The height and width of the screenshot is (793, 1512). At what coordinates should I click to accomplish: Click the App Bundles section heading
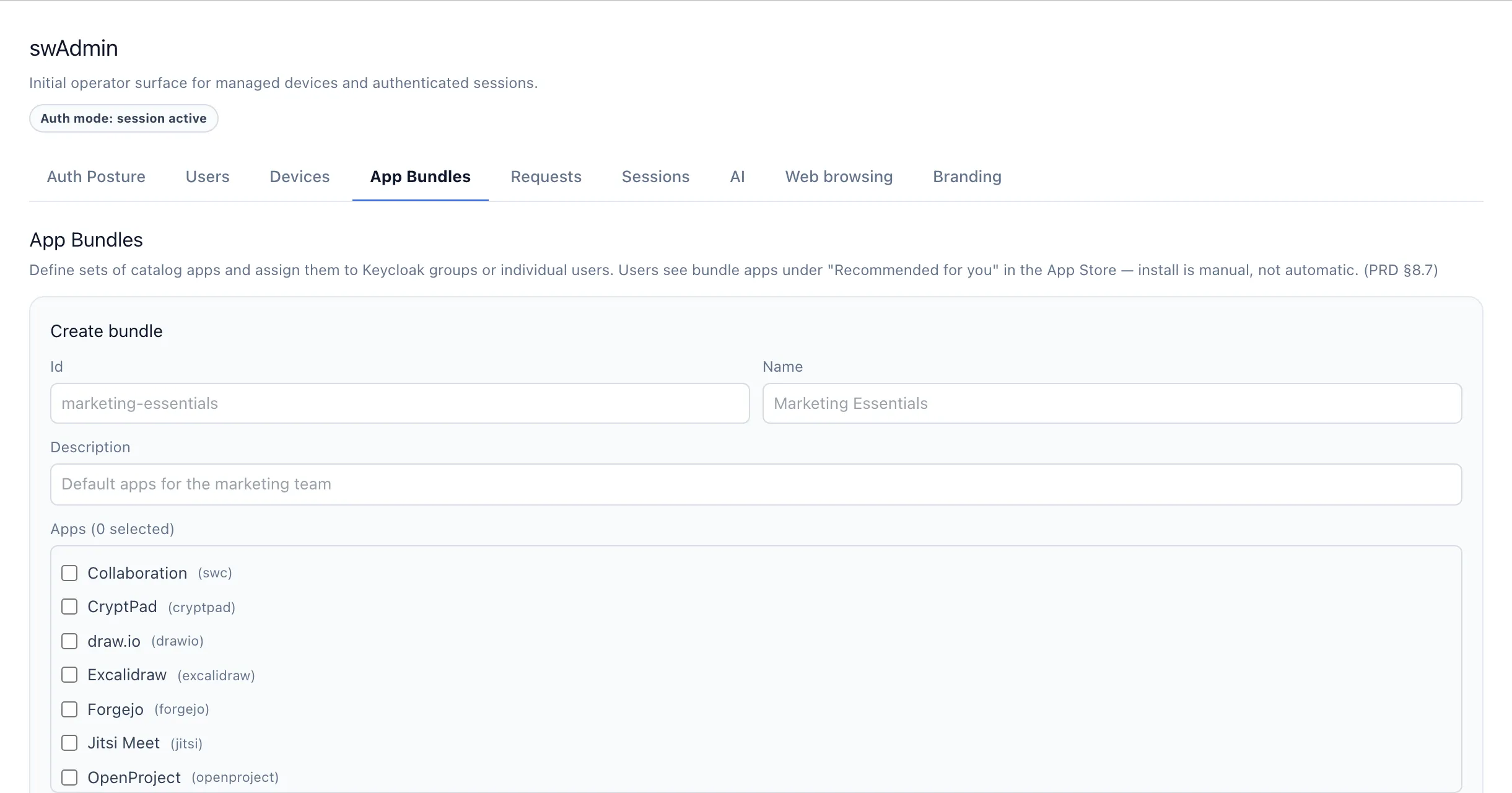click(x=86, y=240)
